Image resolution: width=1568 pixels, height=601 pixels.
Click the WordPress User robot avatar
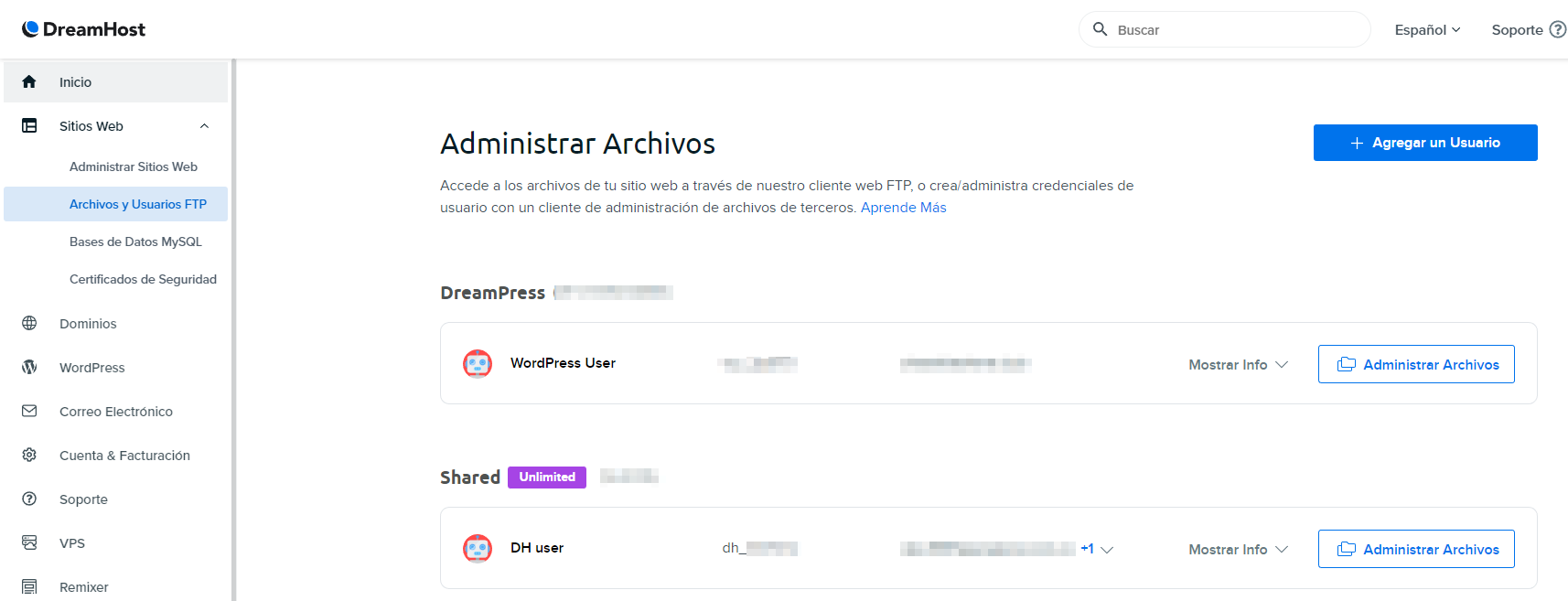478,364
